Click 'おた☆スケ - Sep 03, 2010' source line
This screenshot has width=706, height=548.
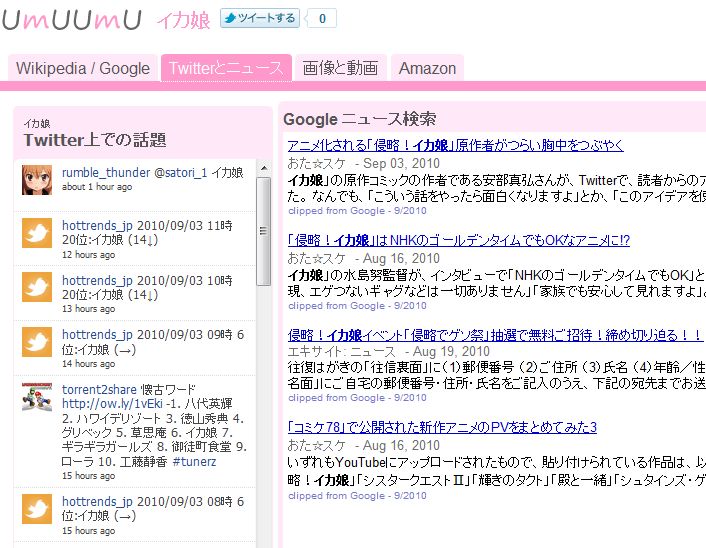tap(363, 163)
